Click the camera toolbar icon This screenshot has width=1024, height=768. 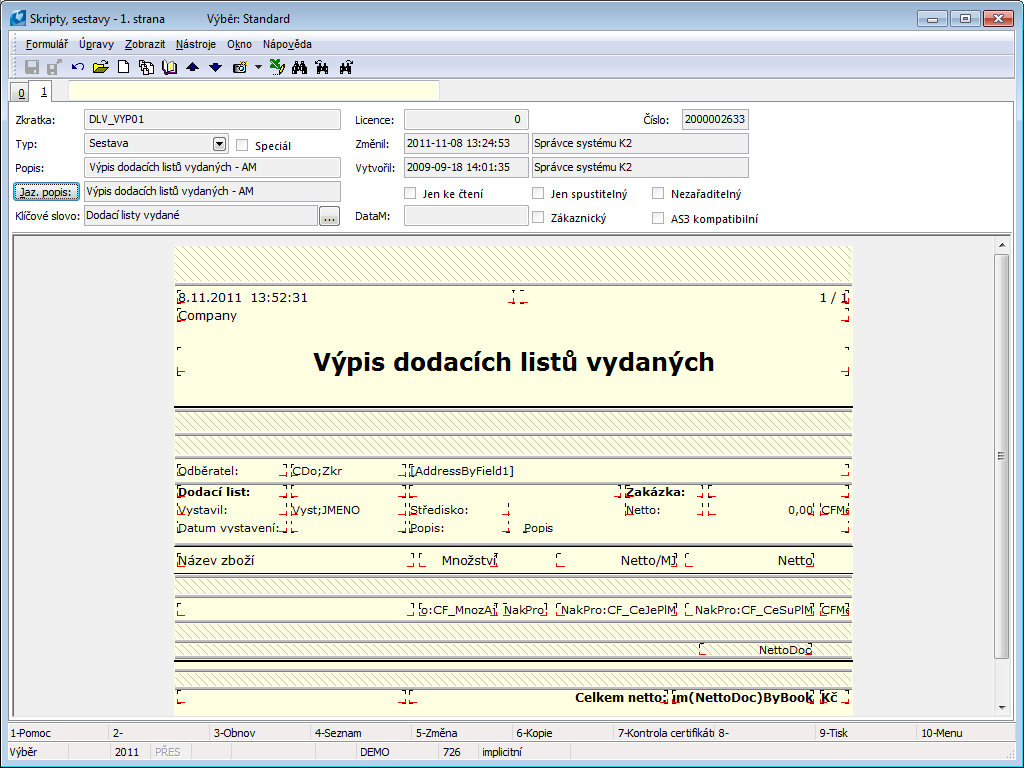tap(240, 67)
